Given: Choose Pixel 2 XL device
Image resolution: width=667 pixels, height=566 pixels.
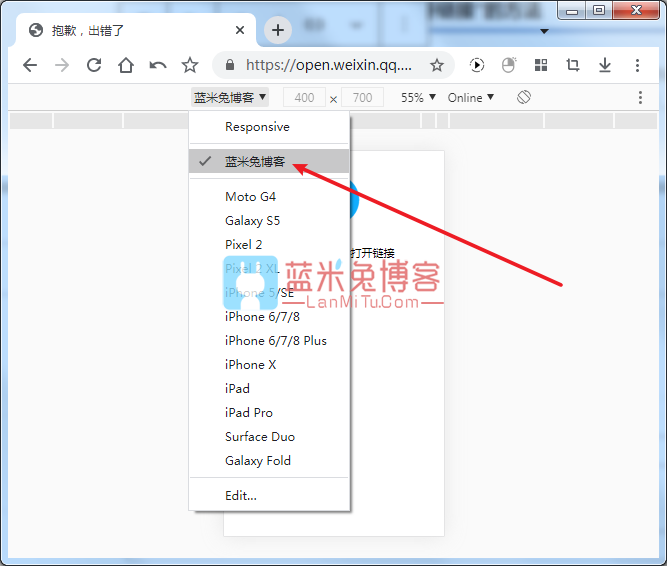Looking at the screenshot, I should point(269,268).
